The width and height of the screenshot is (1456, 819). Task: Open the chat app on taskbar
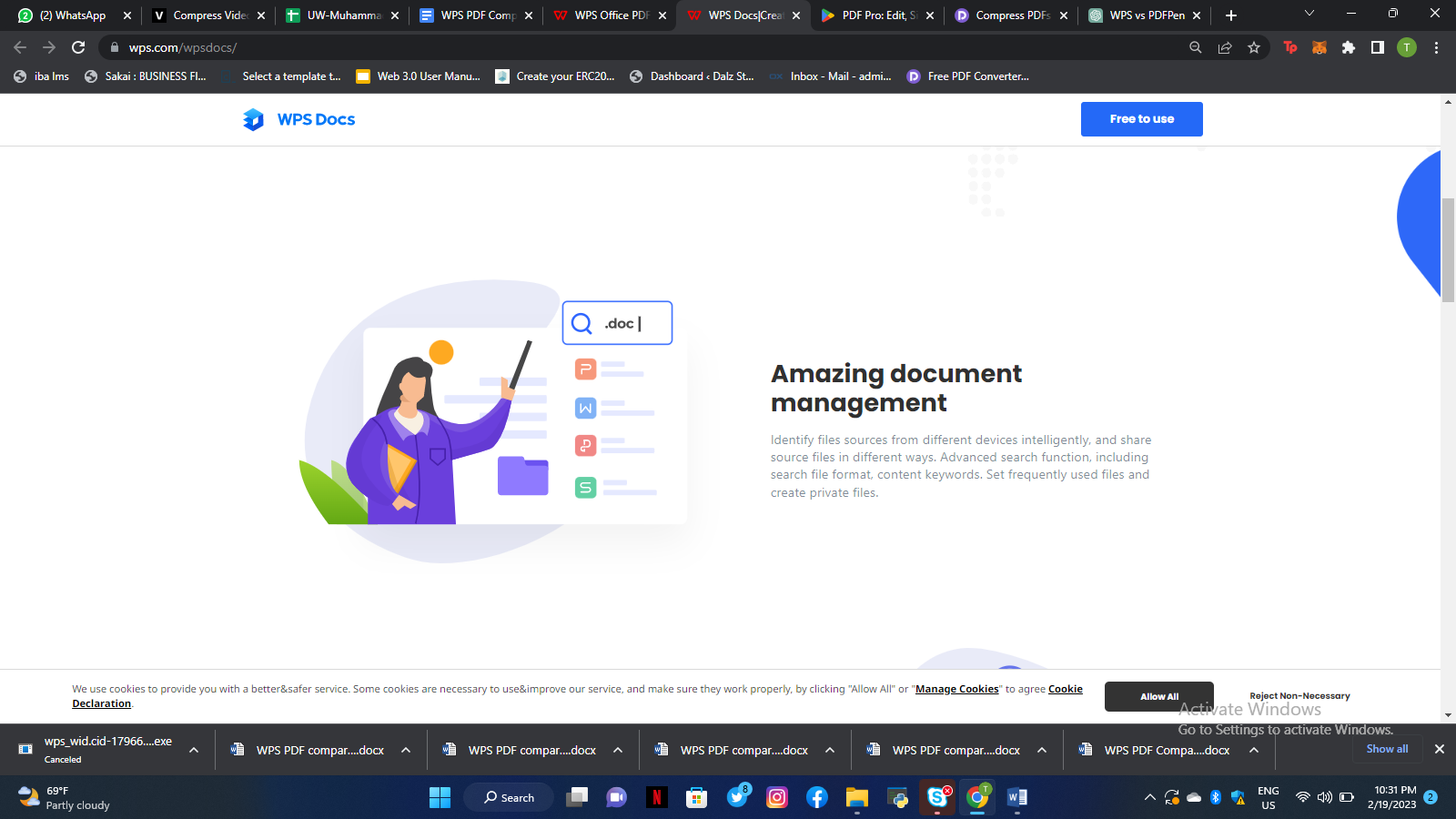pos(617,797)
